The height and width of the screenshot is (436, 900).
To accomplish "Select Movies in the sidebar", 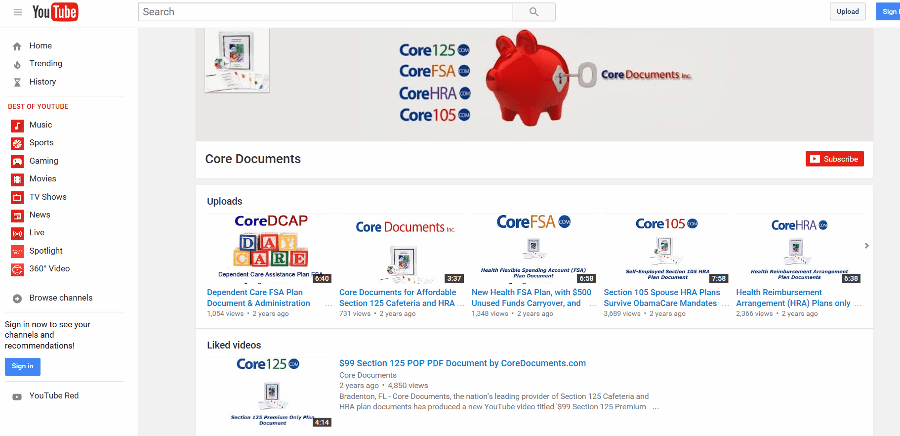I will tap(43, 179).
